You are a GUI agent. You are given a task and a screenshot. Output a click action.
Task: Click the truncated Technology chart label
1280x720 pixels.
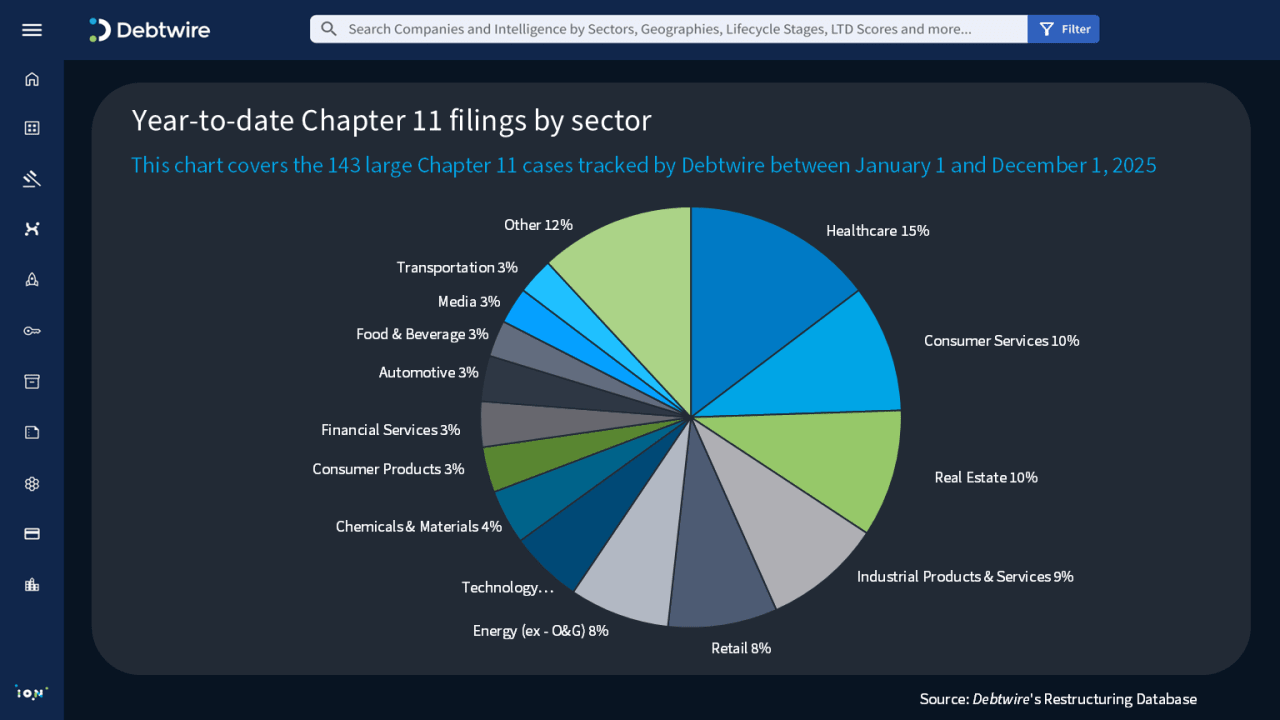click(x=507, y=588)
